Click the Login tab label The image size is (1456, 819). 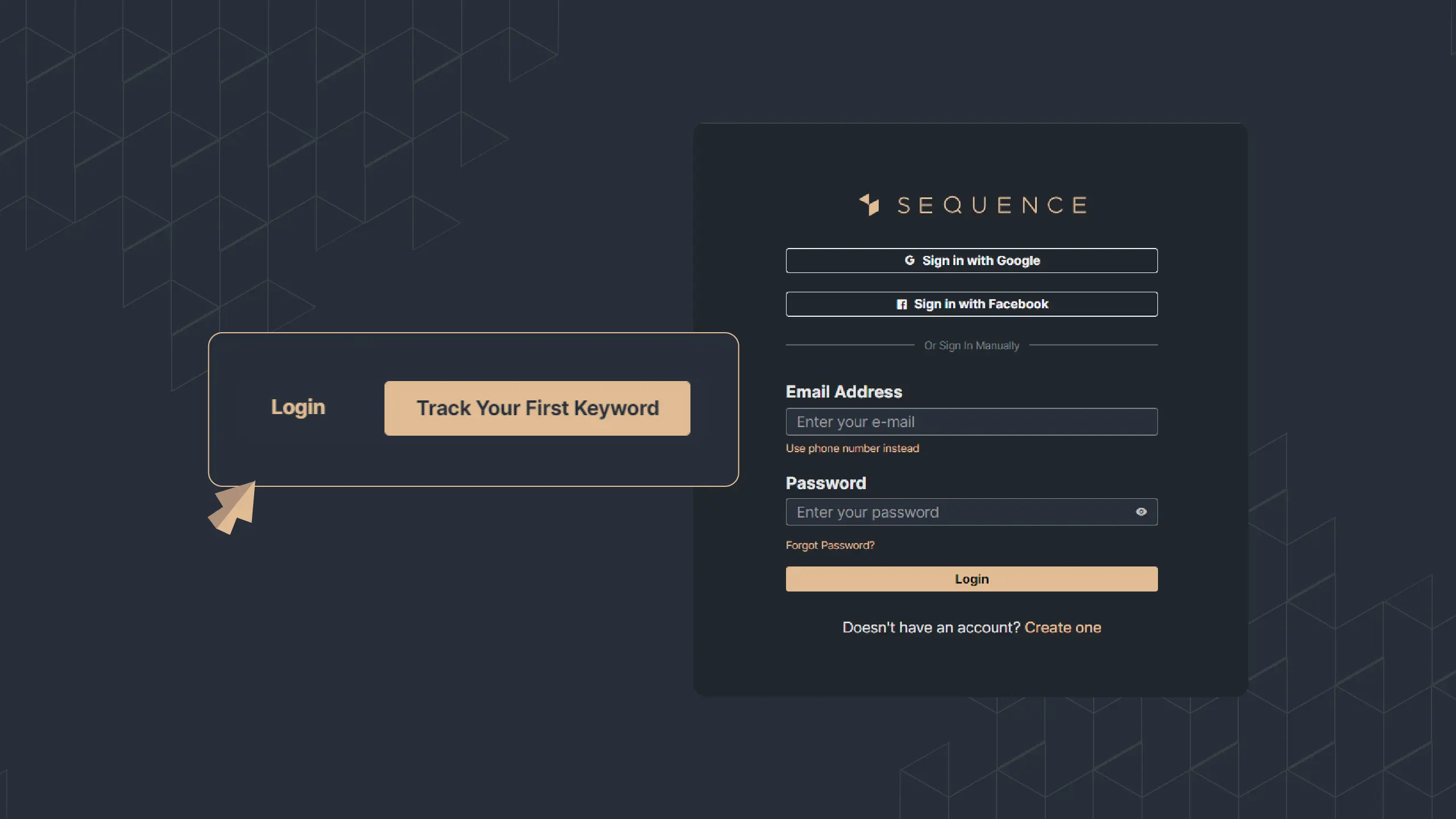298,408
